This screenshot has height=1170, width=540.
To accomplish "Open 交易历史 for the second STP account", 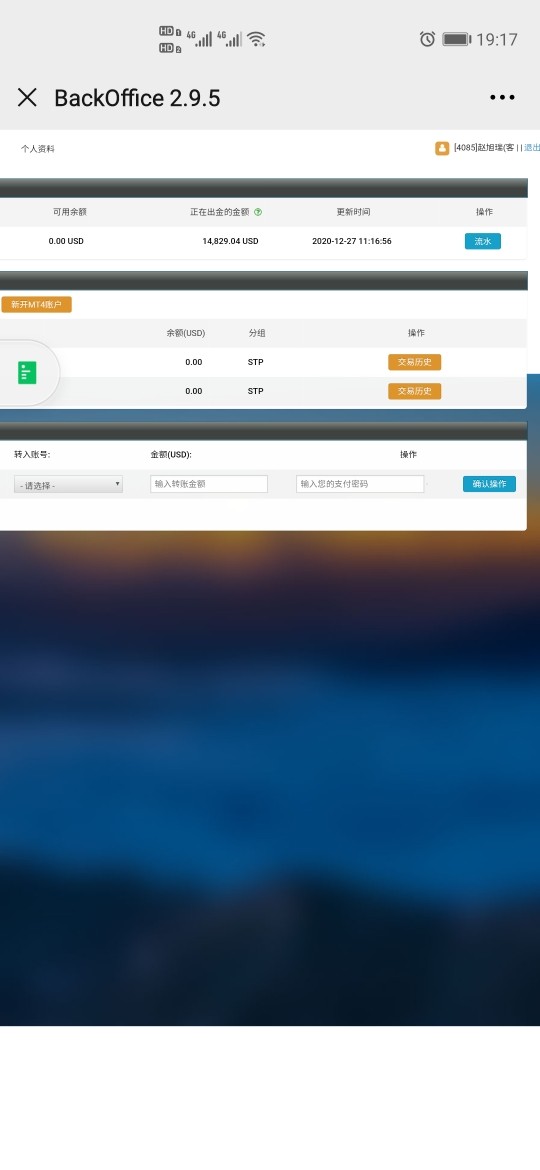I will 415,391.
